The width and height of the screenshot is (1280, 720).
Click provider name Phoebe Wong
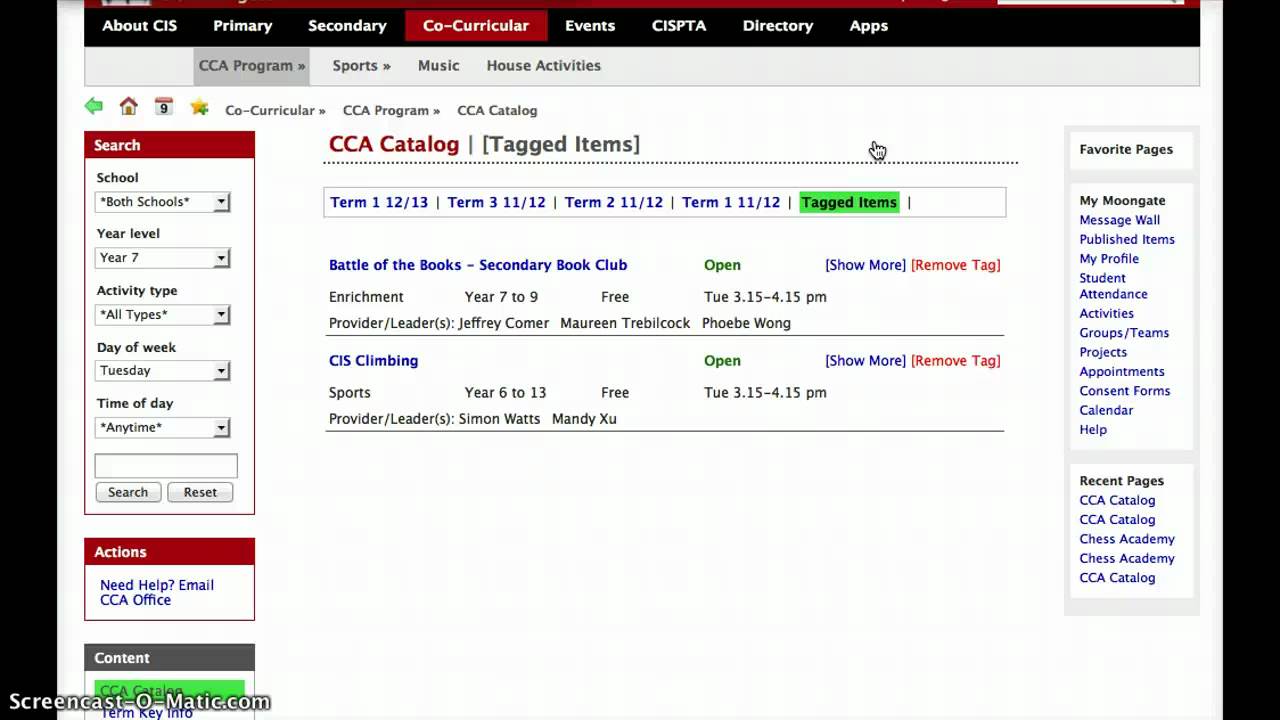coord(746,324)
